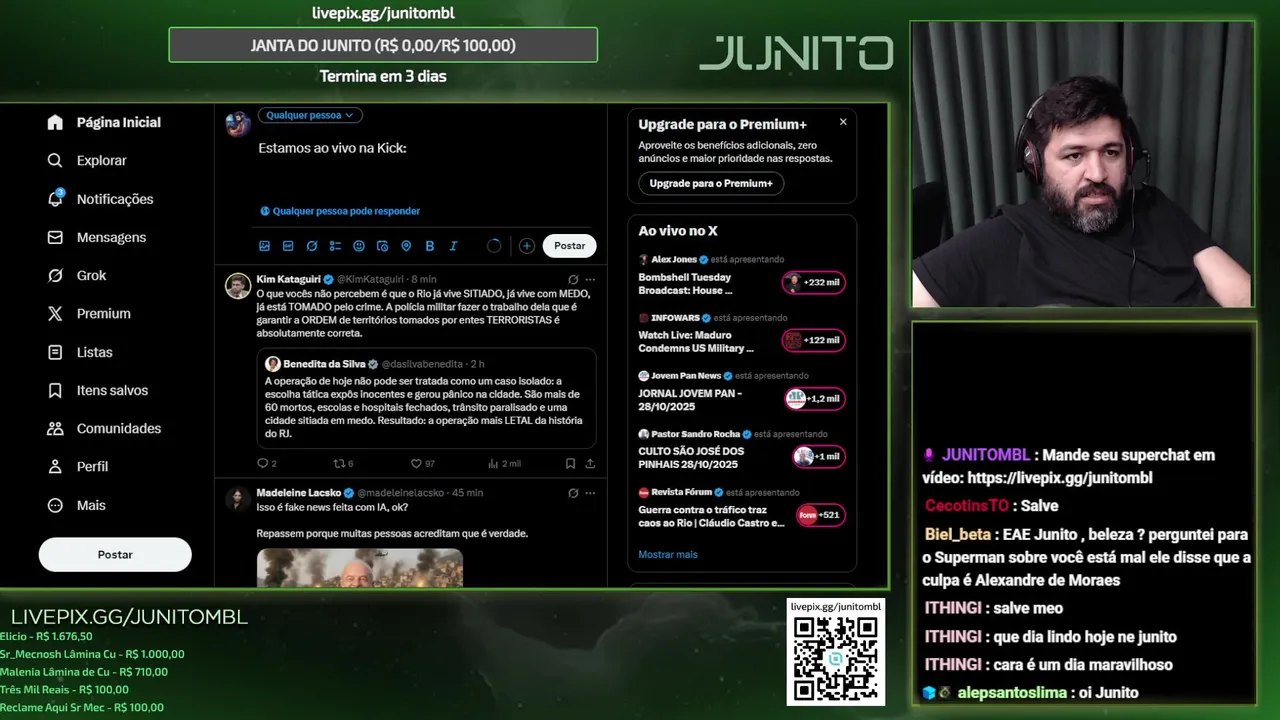
Task: Bookmark Kim Kataguiri's post
Action: (x=570, y=464)
